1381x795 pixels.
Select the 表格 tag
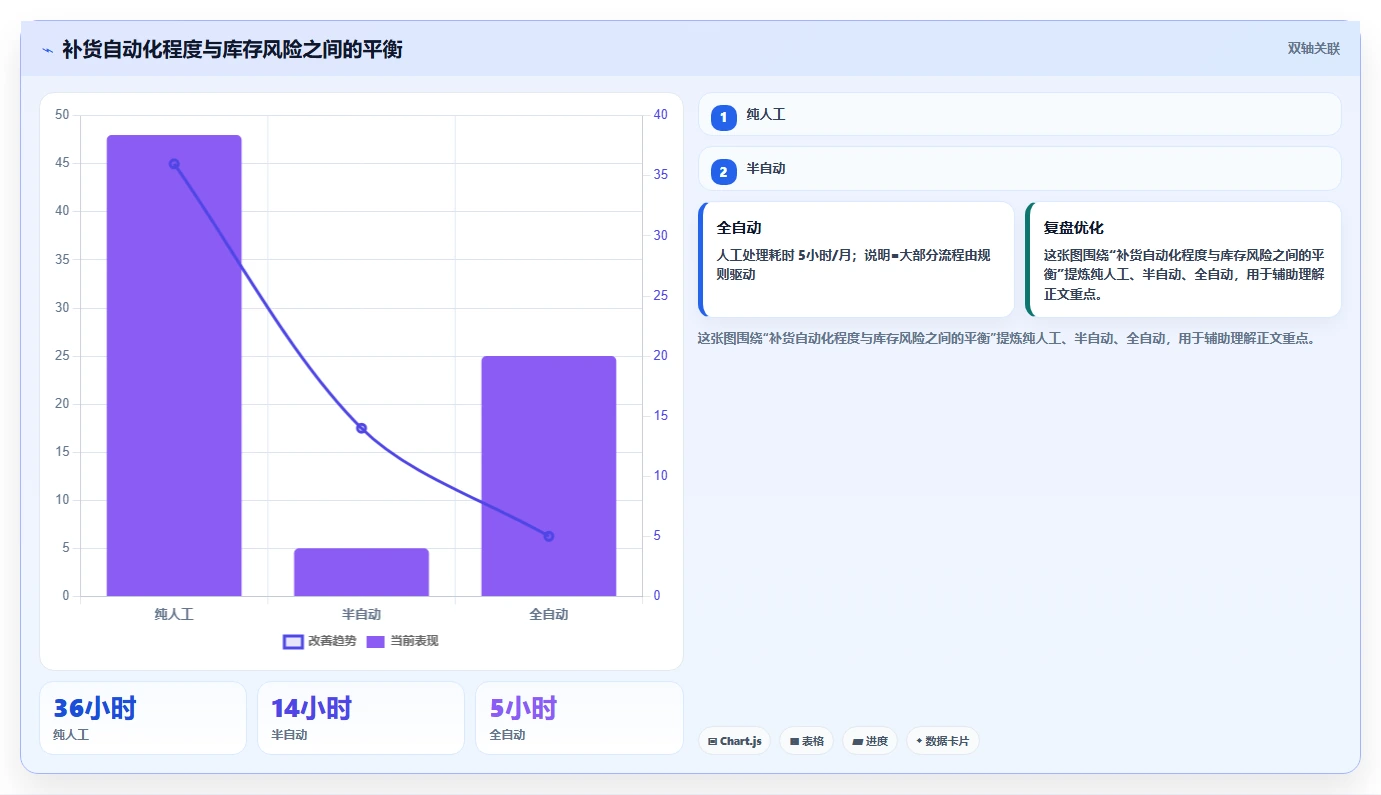pos(806,741)
